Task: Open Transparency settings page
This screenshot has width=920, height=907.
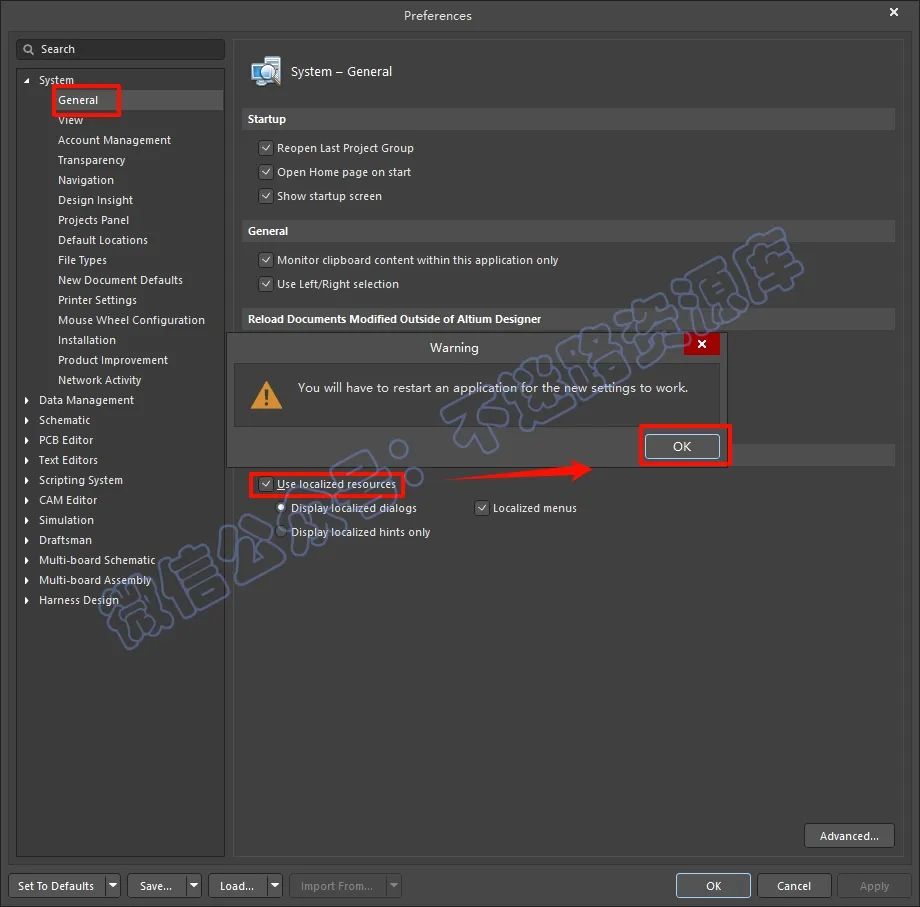Action: point(92,160)
